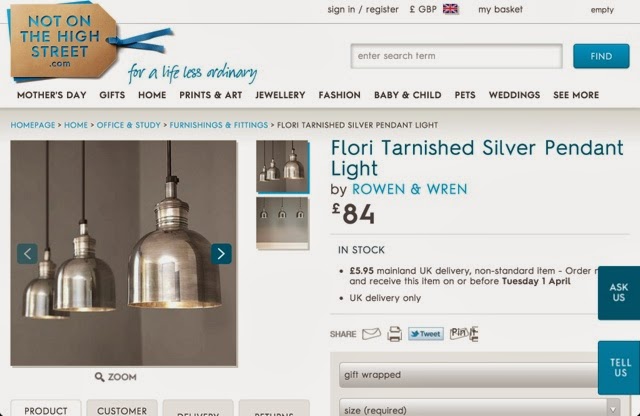The width and height of the screenshot is (640, 416).
Task: Expand the size (required) dropdown
Action: (x=480, y=408)
